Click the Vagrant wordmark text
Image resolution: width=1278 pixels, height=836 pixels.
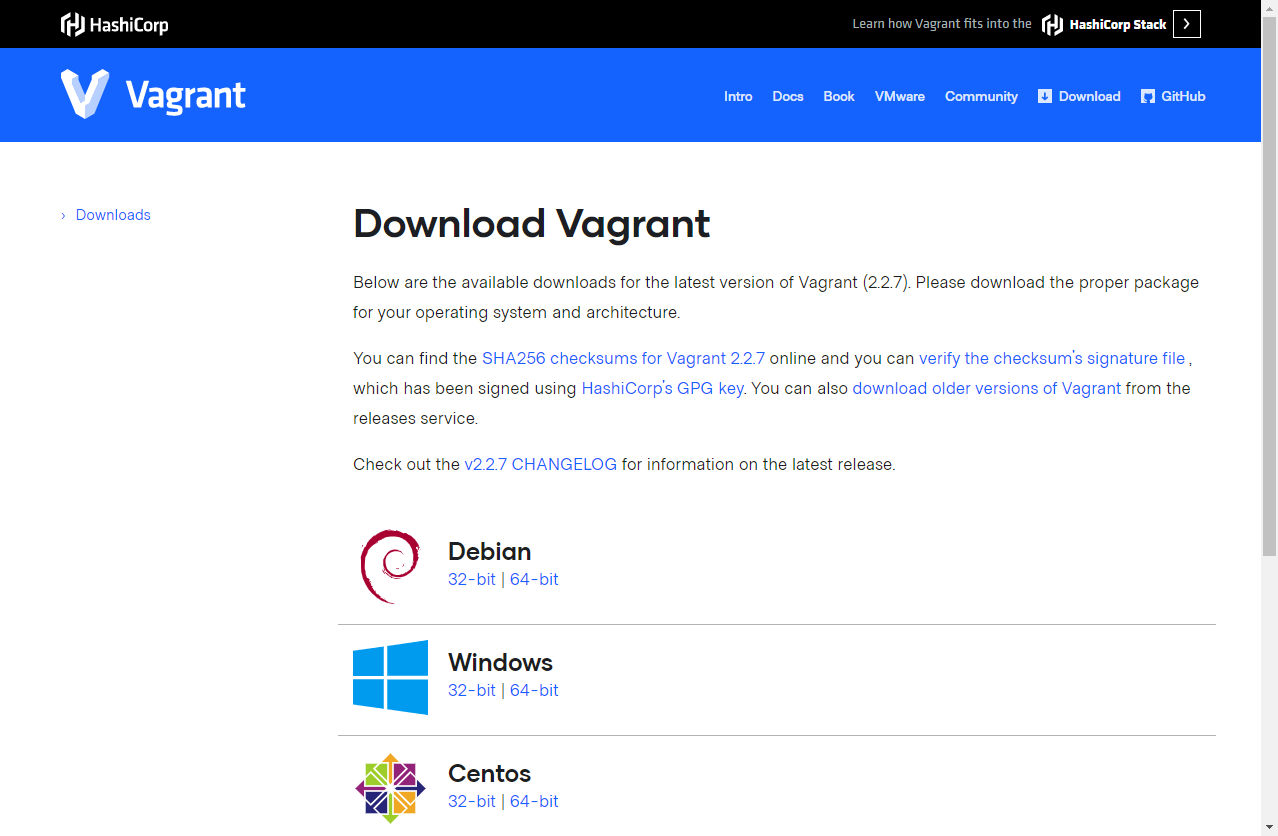point(186,96)
